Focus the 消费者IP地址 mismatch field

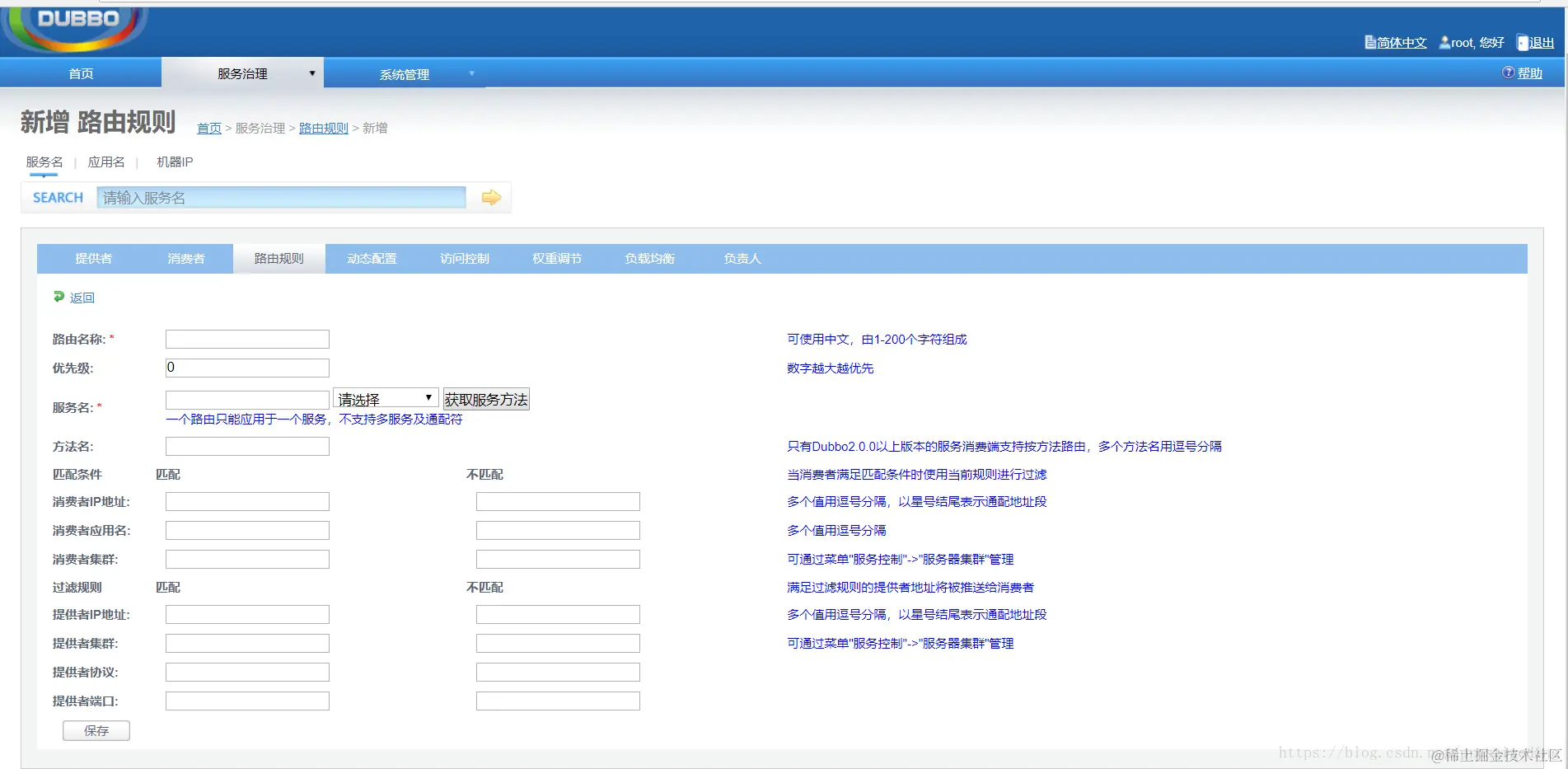pyautogui.click(x=558, y=501)
